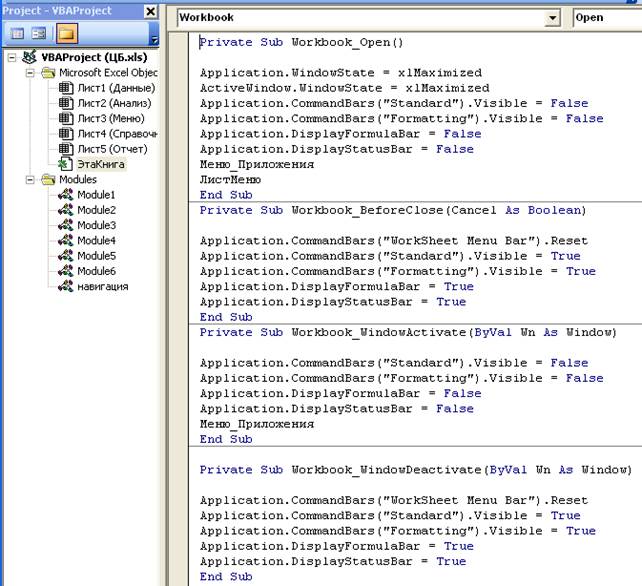Close the Project - VBAProject panel
642x586 pixels.
pyautogui.click(x=150, y=11)
